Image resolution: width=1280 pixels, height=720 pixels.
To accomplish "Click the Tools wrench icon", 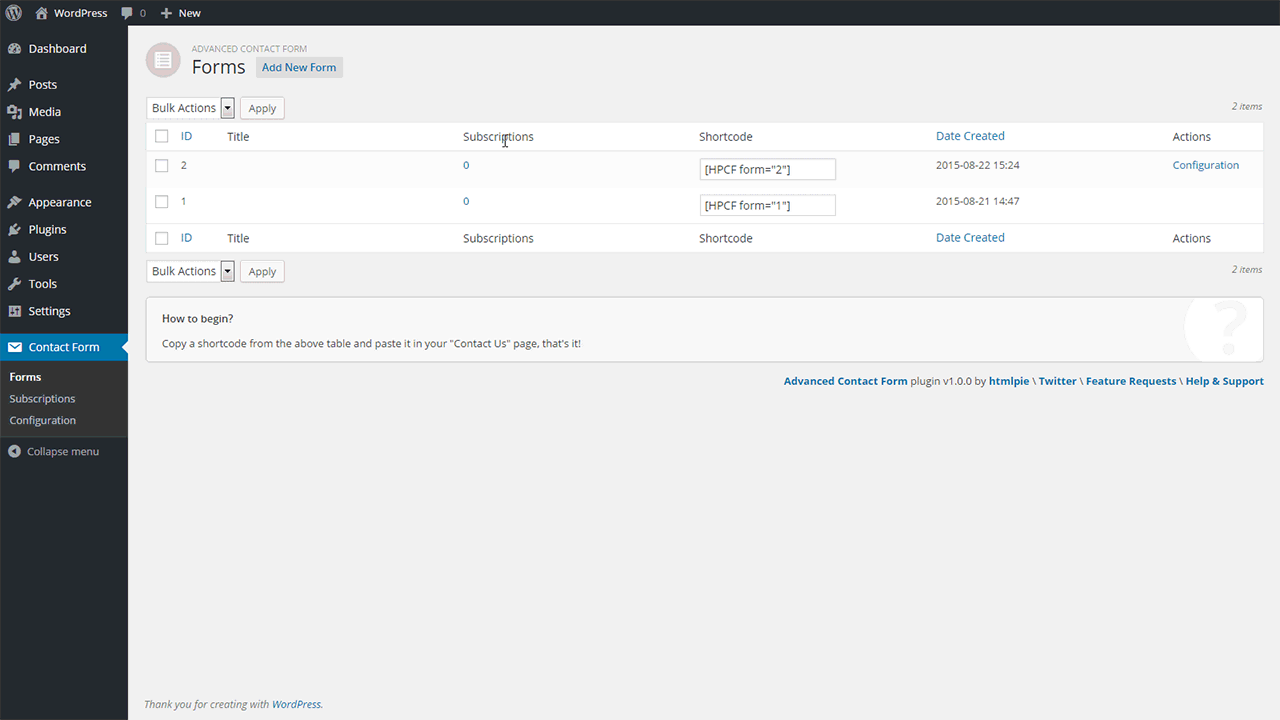I will point(14,284).
